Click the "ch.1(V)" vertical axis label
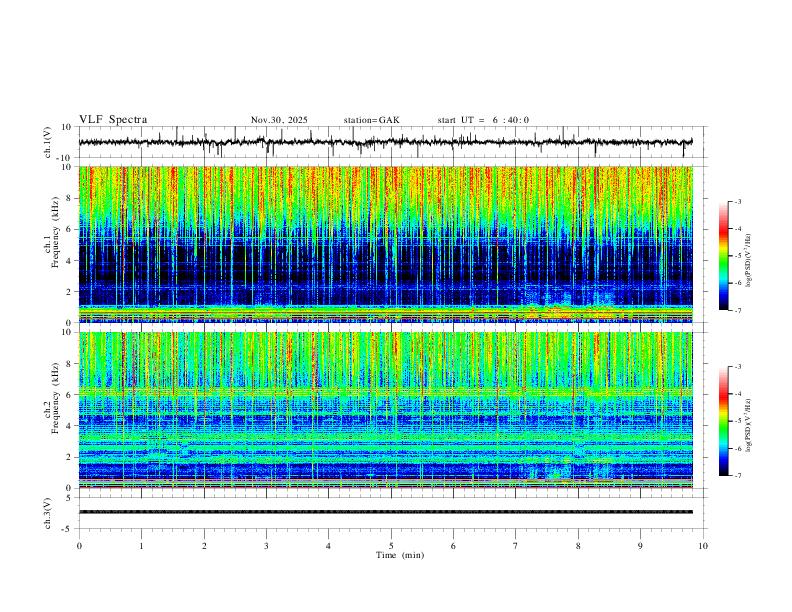The width and height of the screenshot is (792, 612). [48, 142]
